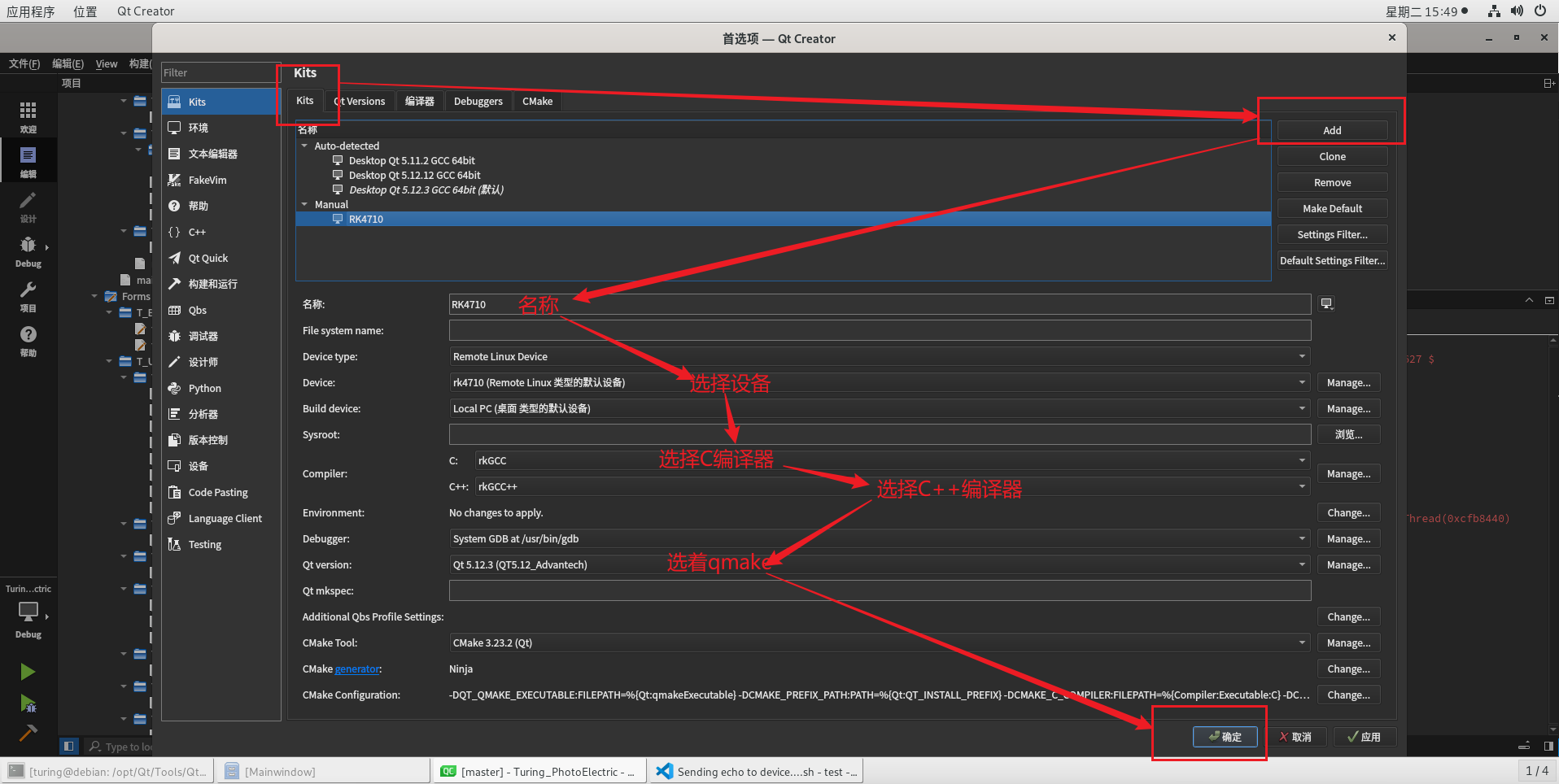
Task: Open the Design mode icon
Action: tap(28, 207)
